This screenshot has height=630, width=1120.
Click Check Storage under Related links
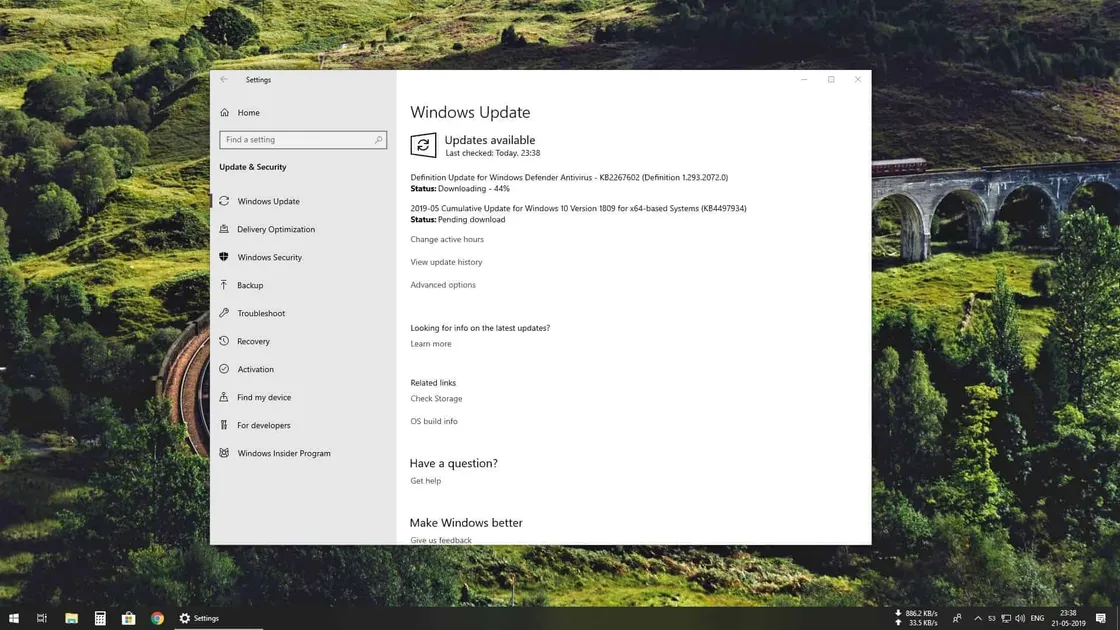[x=436, y=398]
